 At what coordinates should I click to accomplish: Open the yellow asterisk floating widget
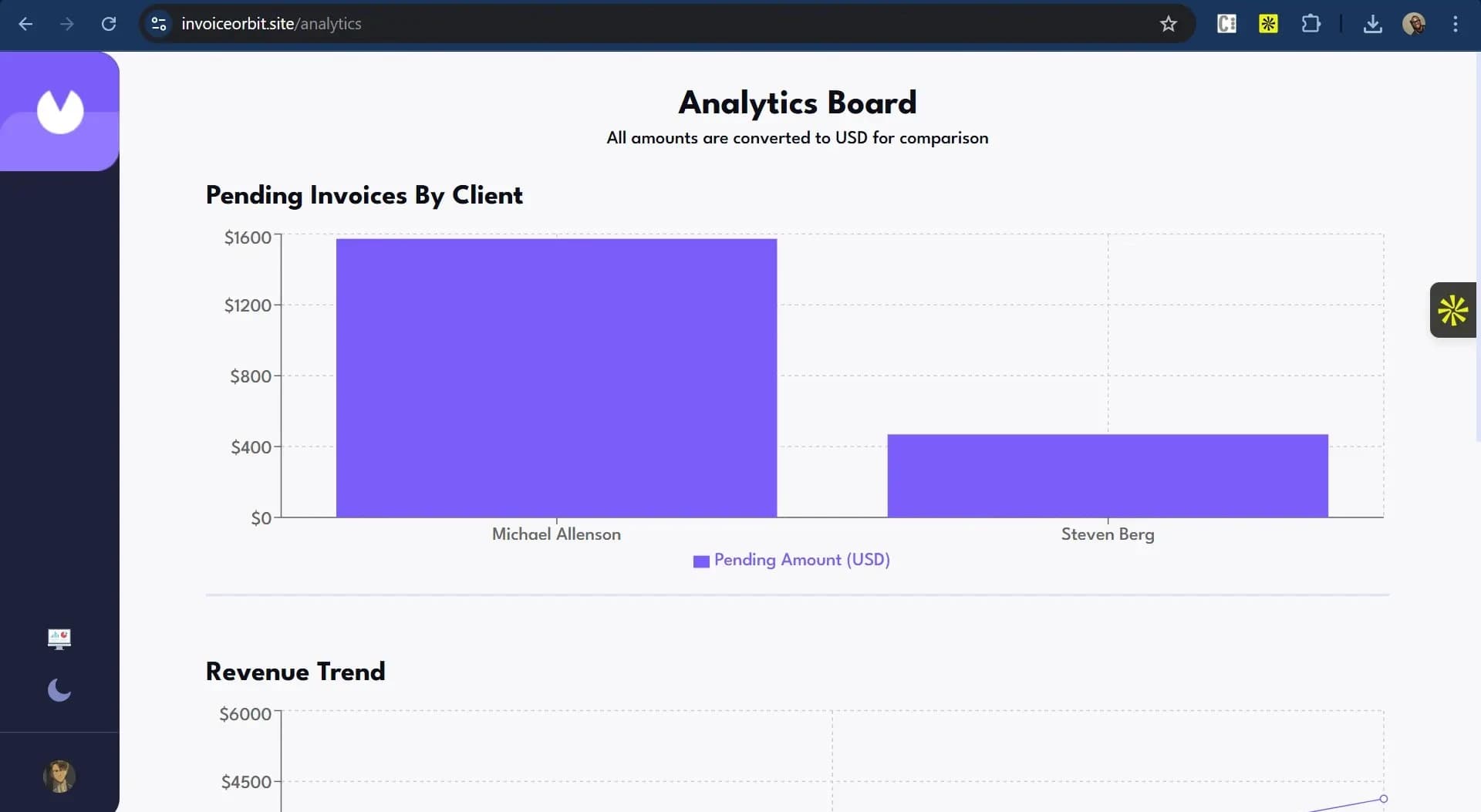coord(1452,310)
